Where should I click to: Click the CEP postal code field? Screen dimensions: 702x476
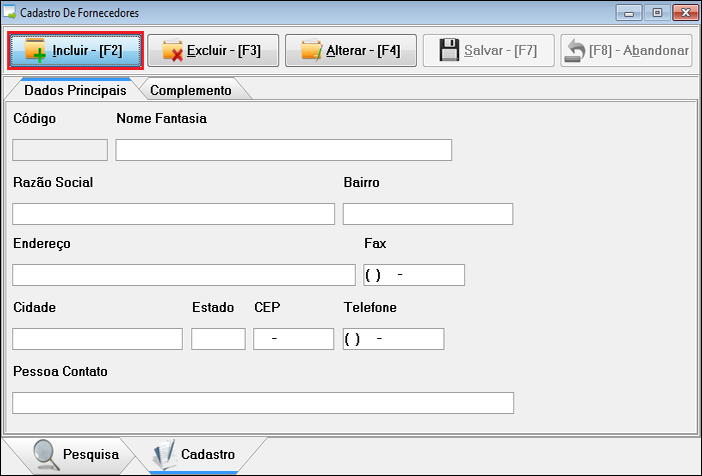pos(293,339)
